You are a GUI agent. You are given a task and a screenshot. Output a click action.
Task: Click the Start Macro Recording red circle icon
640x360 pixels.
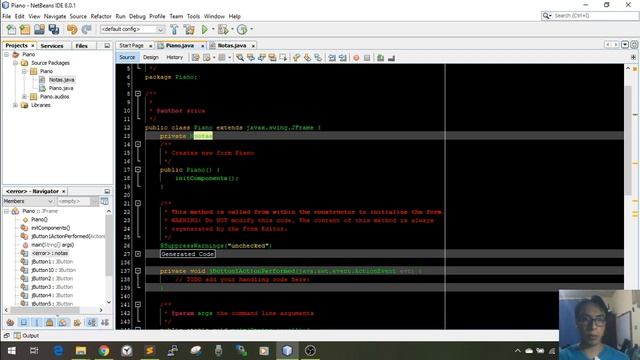pyautogui.click(x=356, y=58)
